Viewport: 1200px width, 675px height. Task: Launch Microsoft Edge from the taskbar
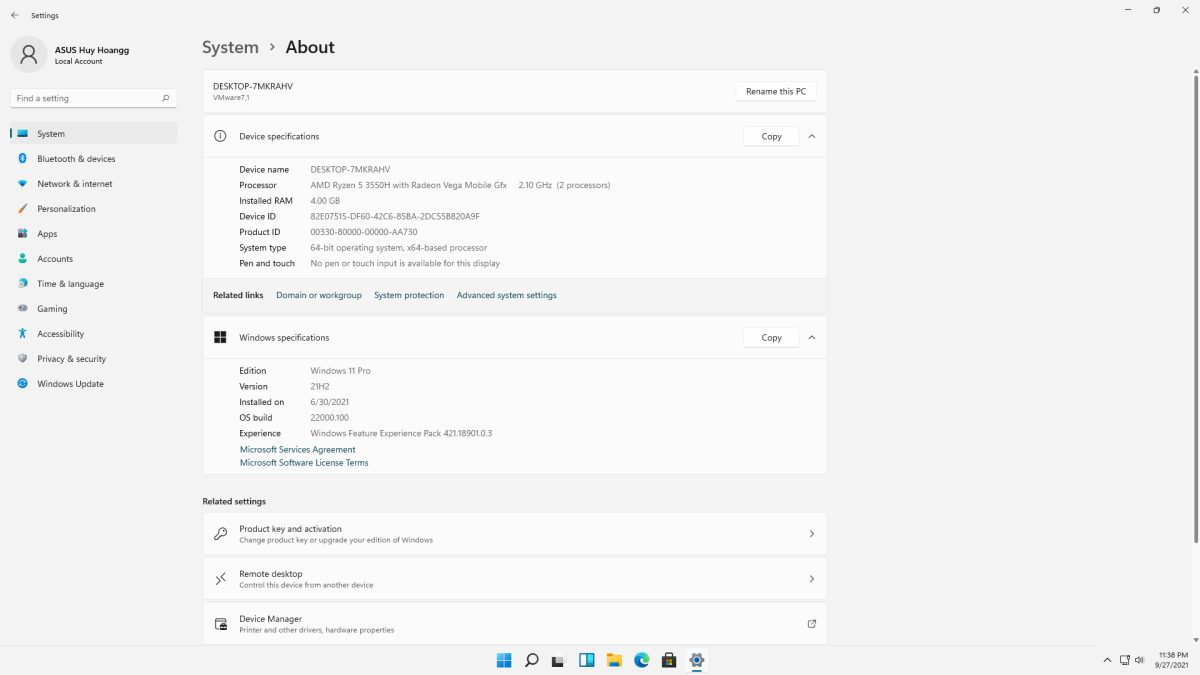click(642, 660)
